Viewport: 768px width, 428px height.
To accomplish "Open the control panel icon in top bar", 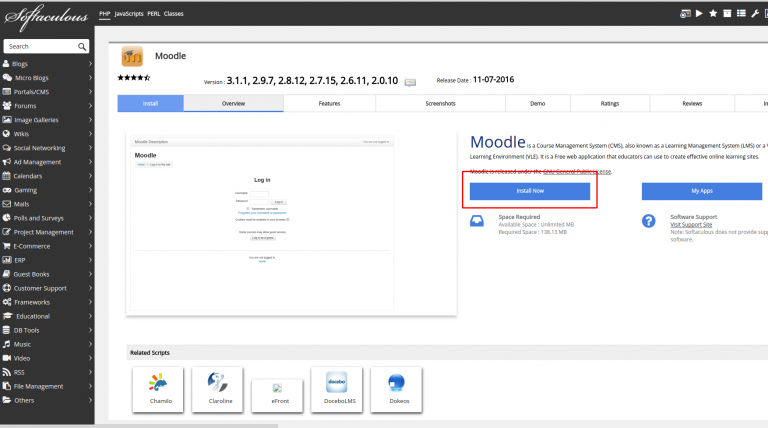I will click(685, 14).
